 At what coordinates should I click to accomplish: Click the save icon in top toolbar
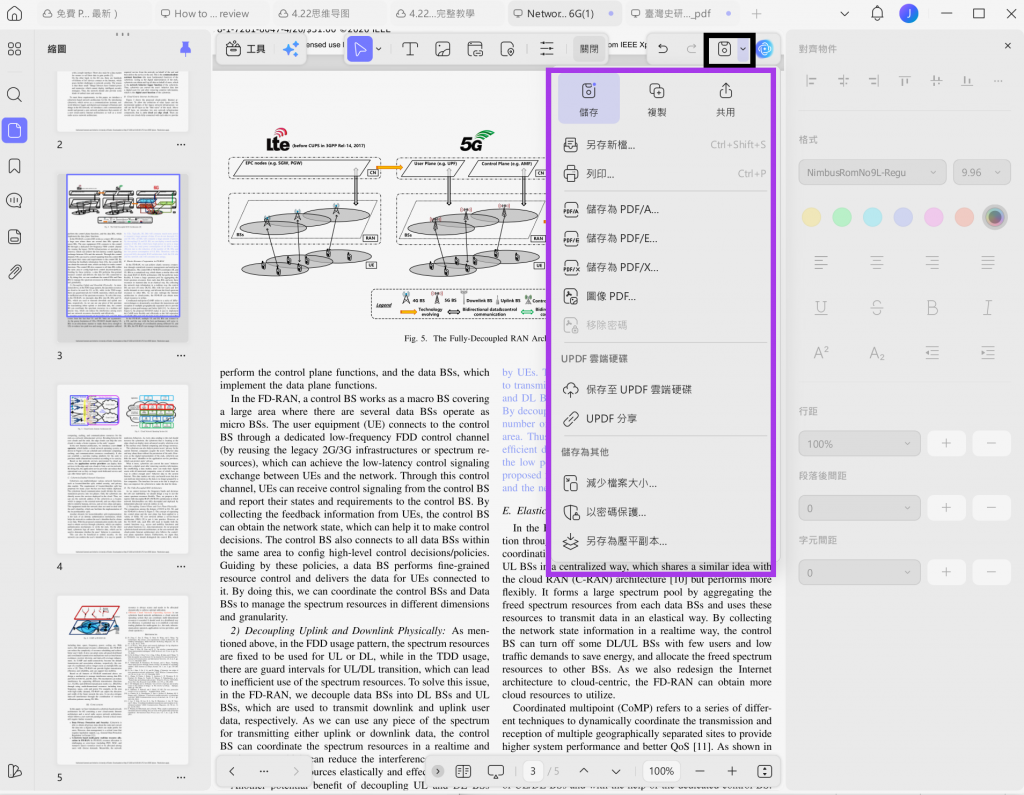click(724, 49)
